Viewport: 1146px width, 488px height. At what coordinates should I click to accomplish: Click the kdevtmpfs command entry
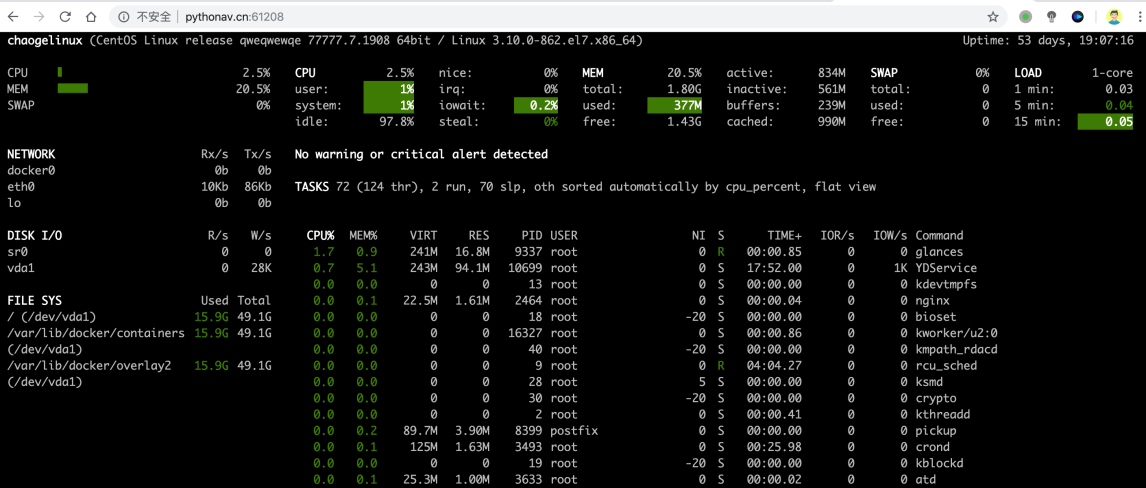[x=946, y=284]
